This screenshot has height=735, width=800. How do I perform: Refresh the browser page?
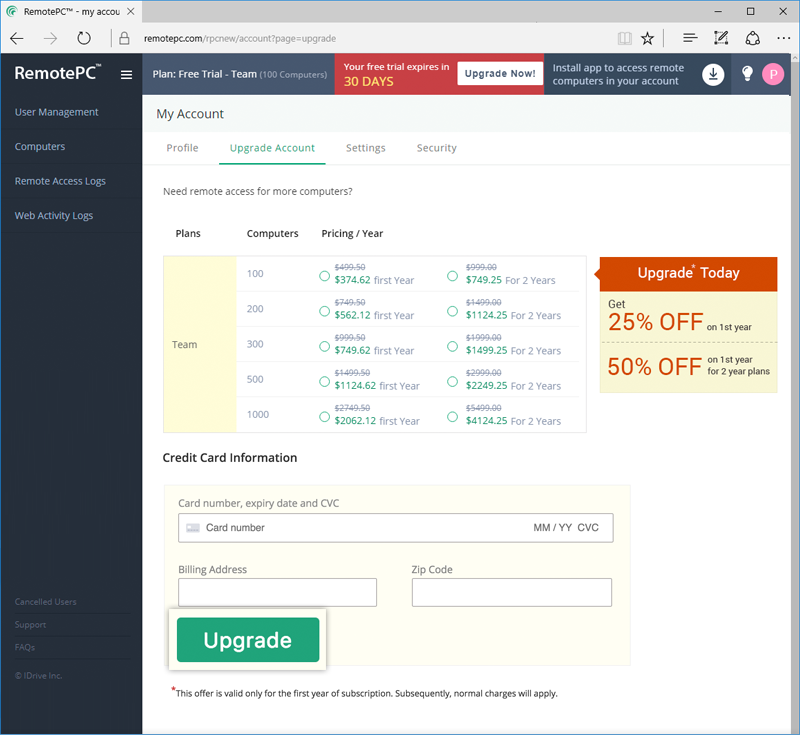[84, 38]
